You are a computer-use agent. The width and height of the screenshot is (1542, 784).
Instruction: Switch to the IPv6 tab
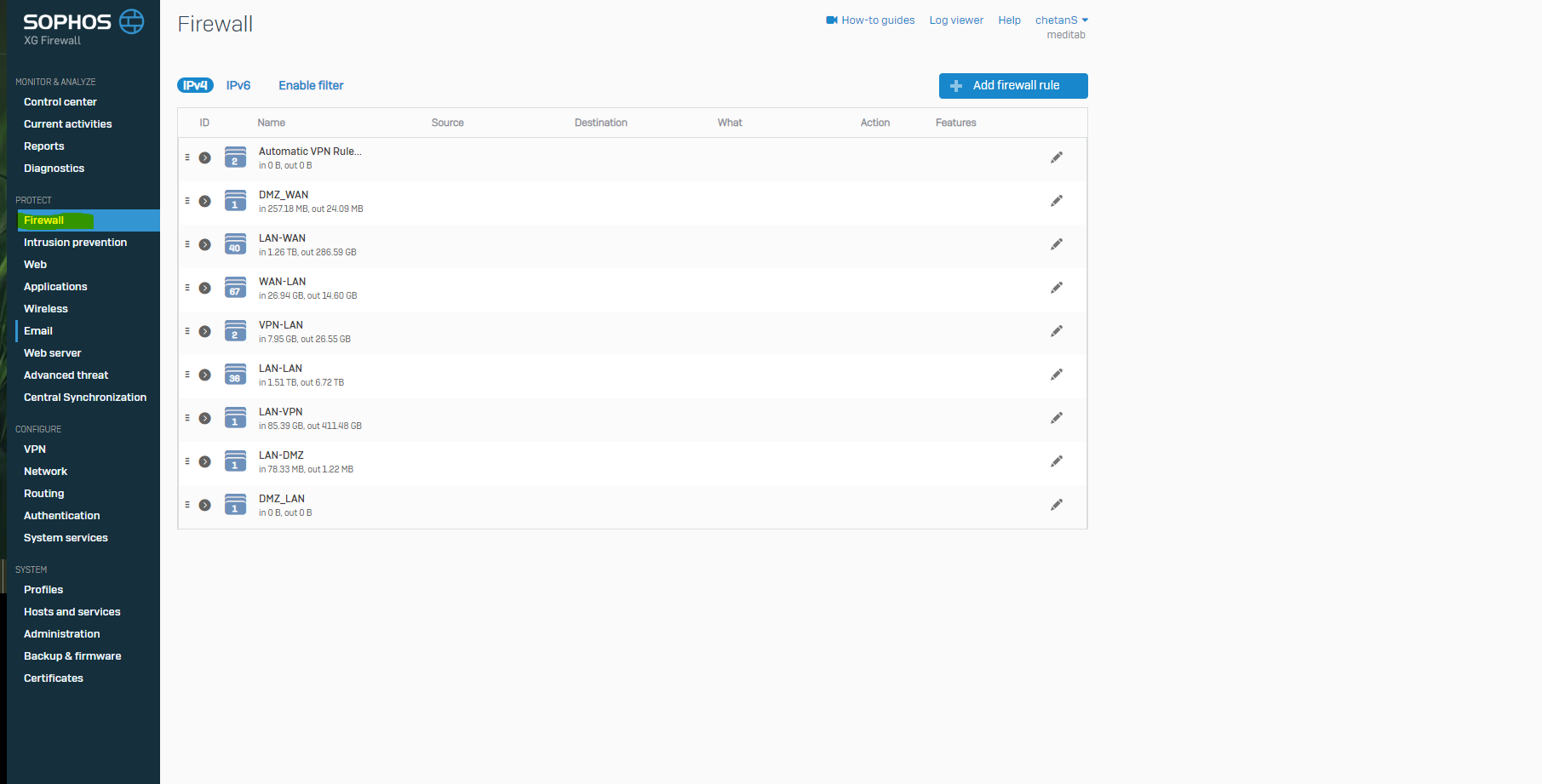click(x=238, y=85)
